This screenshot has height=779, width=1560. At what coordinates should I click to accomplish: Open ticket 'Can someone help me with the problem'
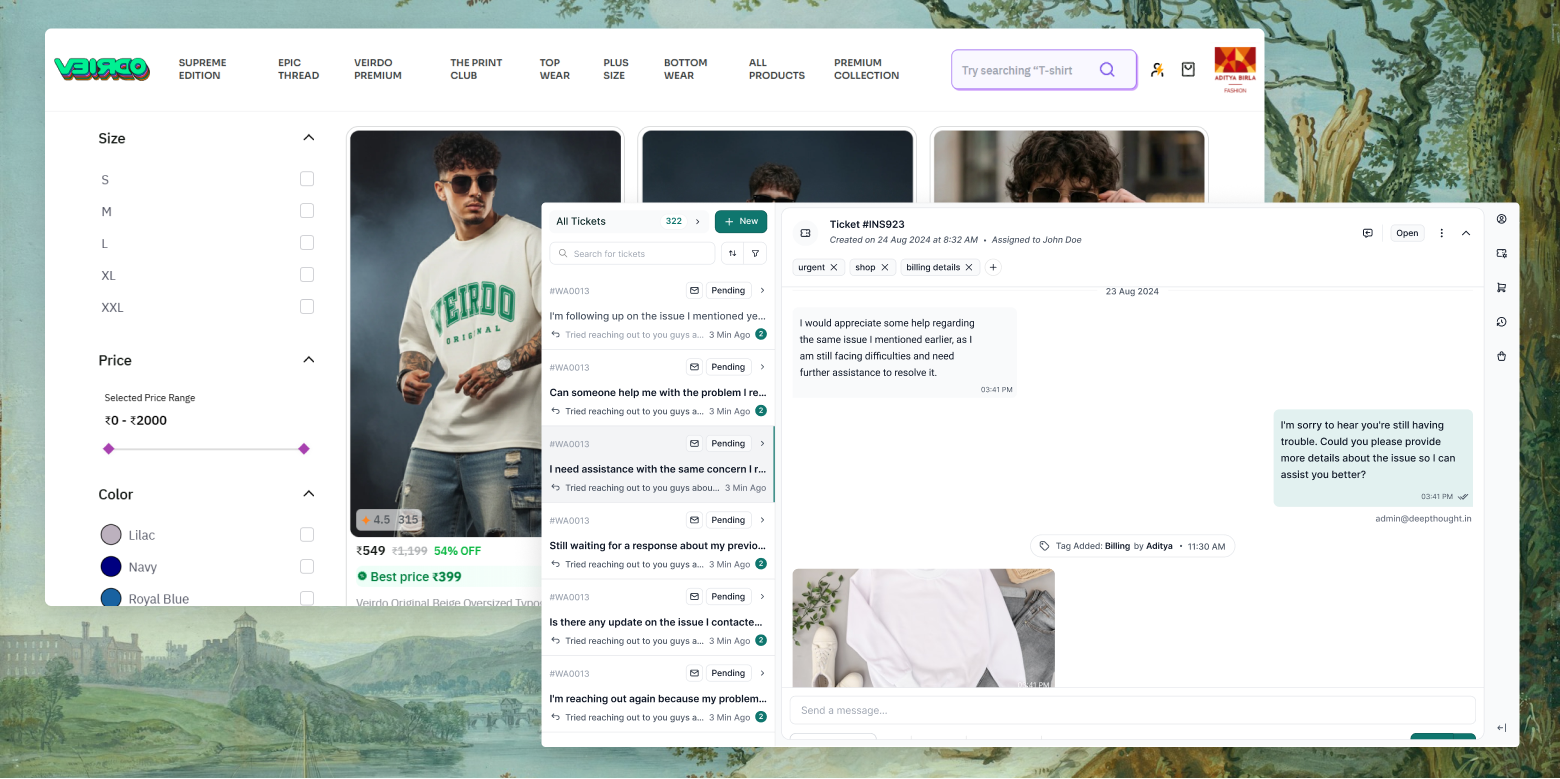pos(658,388)
